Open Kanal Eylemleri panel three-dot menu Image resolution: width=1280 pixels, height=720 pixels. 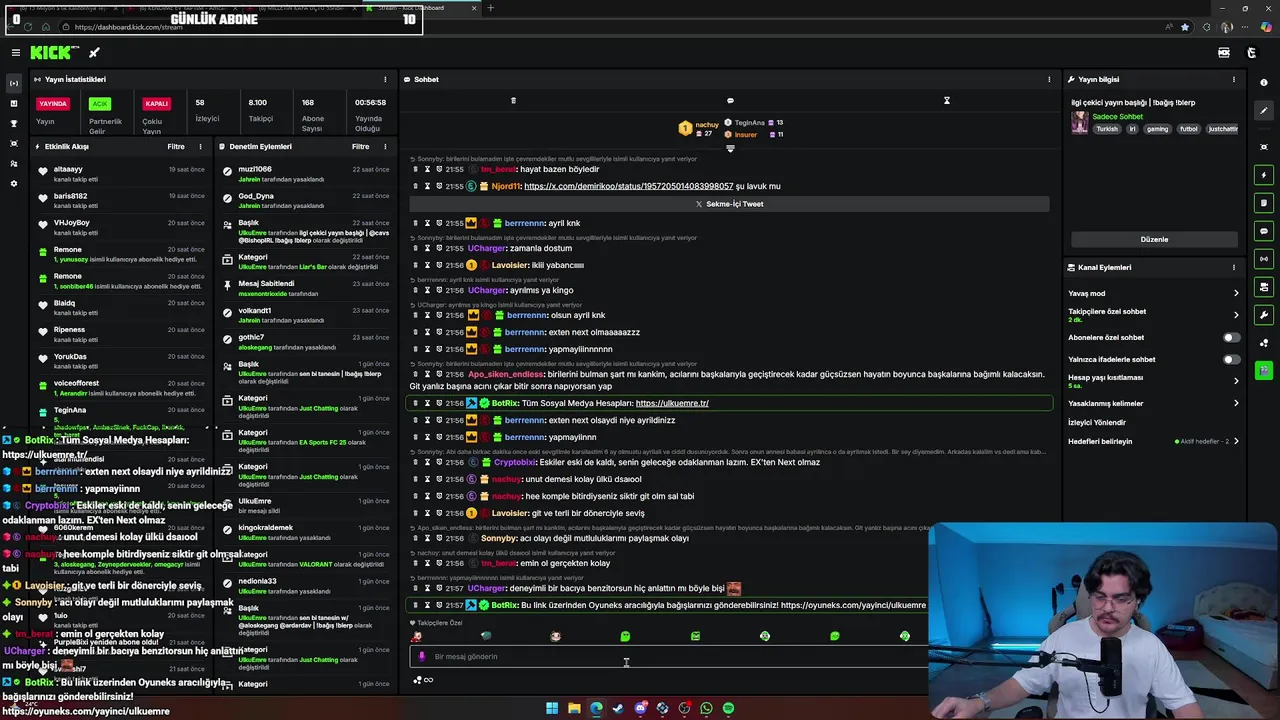tap(1234, 267)
